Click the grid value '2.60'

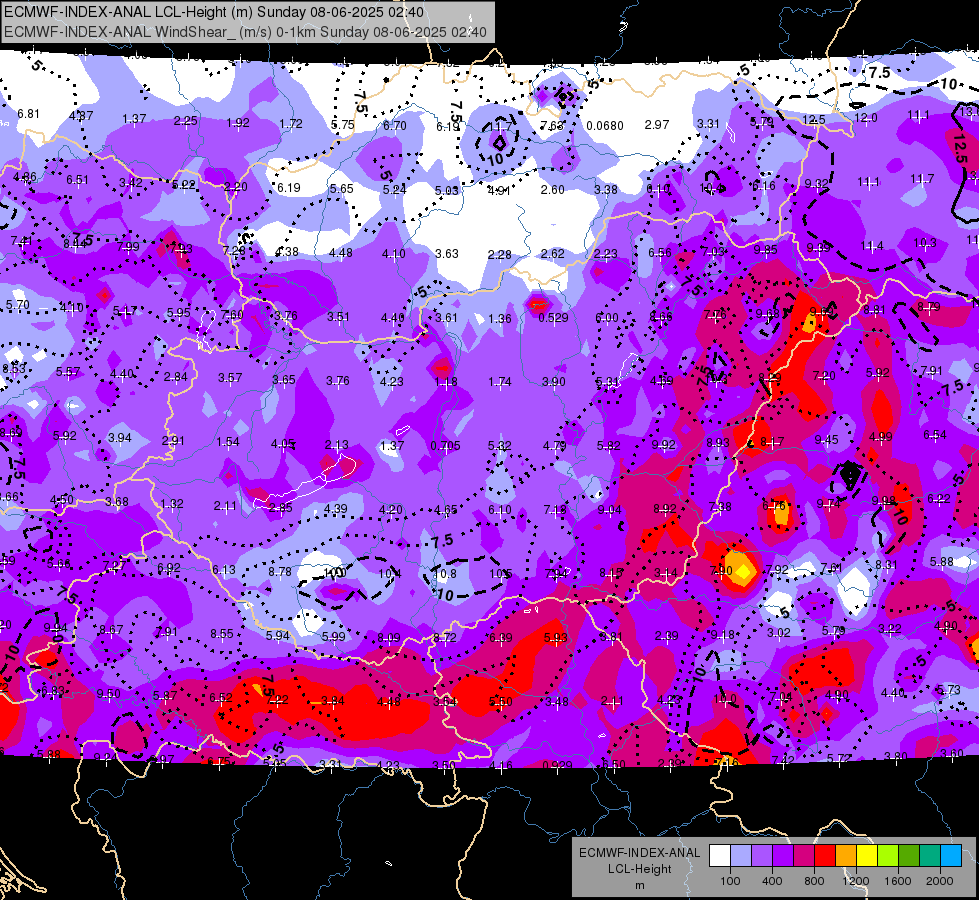[553, 189]
